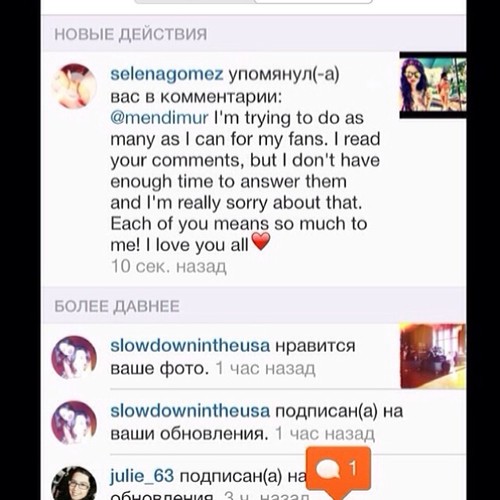
Task: Tap the '10 сек. назад' timestamp
Action: 169,266
